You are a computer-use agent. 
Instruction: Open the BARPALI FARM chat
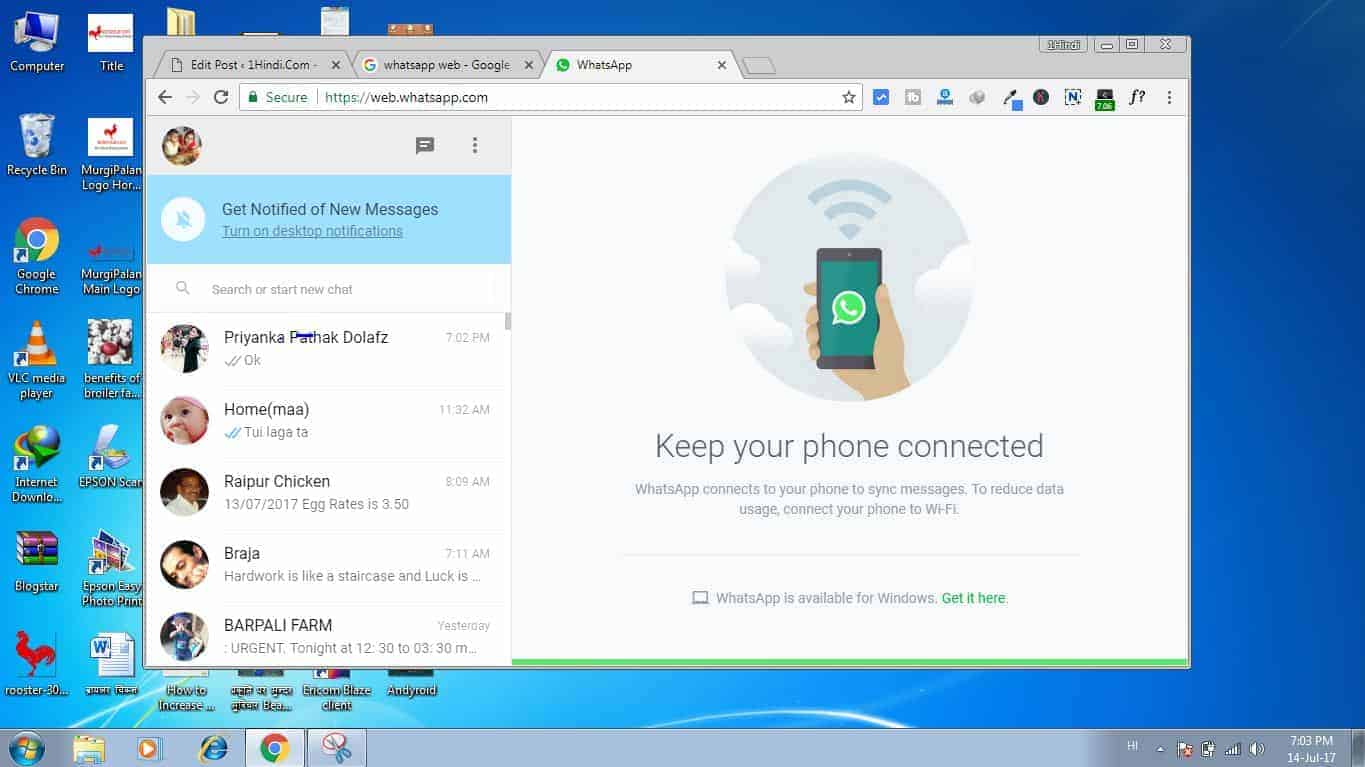point(328,634)
